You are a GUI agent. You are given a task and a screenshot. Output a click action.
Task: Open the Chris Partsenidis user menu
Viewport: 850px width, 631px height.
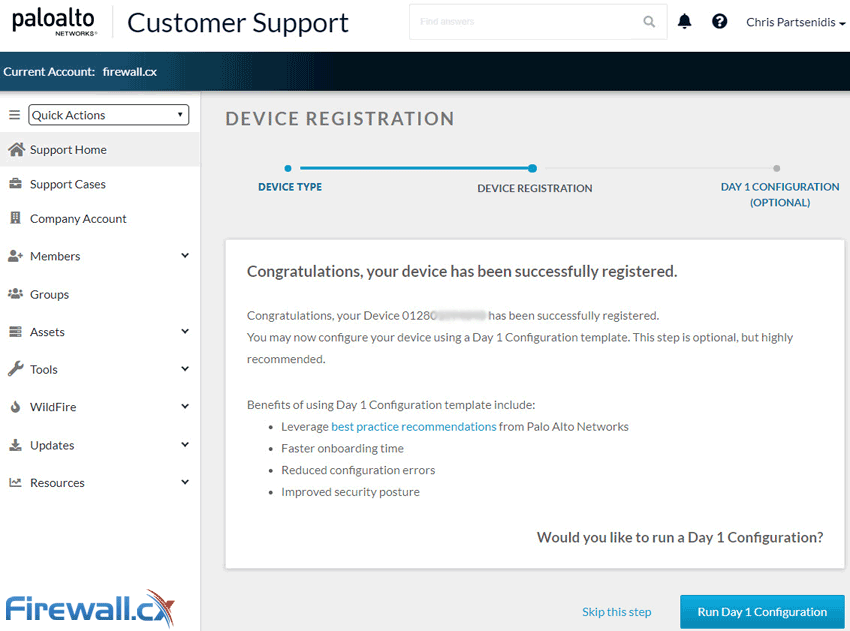coord(795,22)
